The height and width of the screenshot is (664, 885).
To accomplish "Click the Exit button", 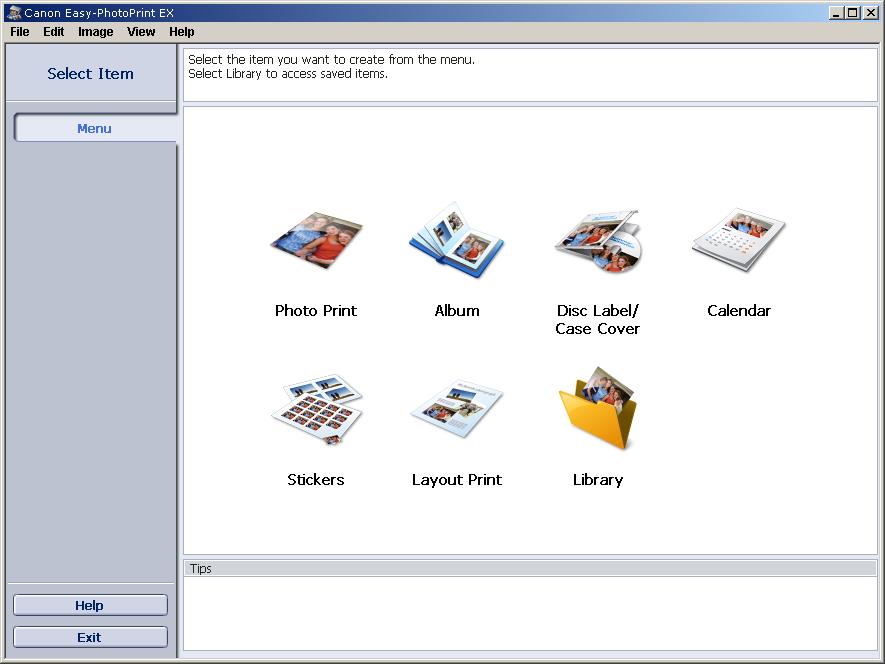I will (x=90, y=637).
